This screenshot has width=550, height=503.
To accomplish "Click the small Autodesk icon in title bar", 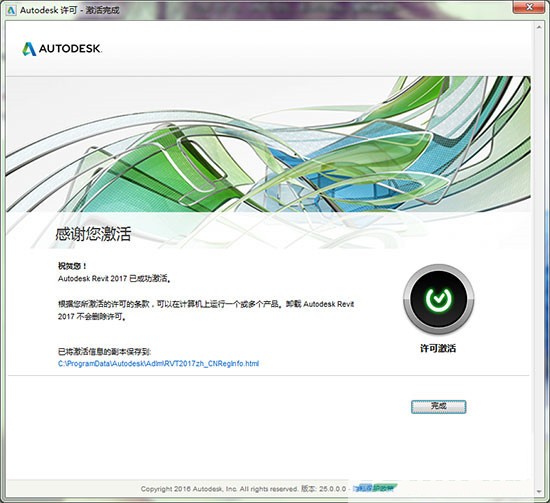I will pyautogui.click(x=11, y=10).
